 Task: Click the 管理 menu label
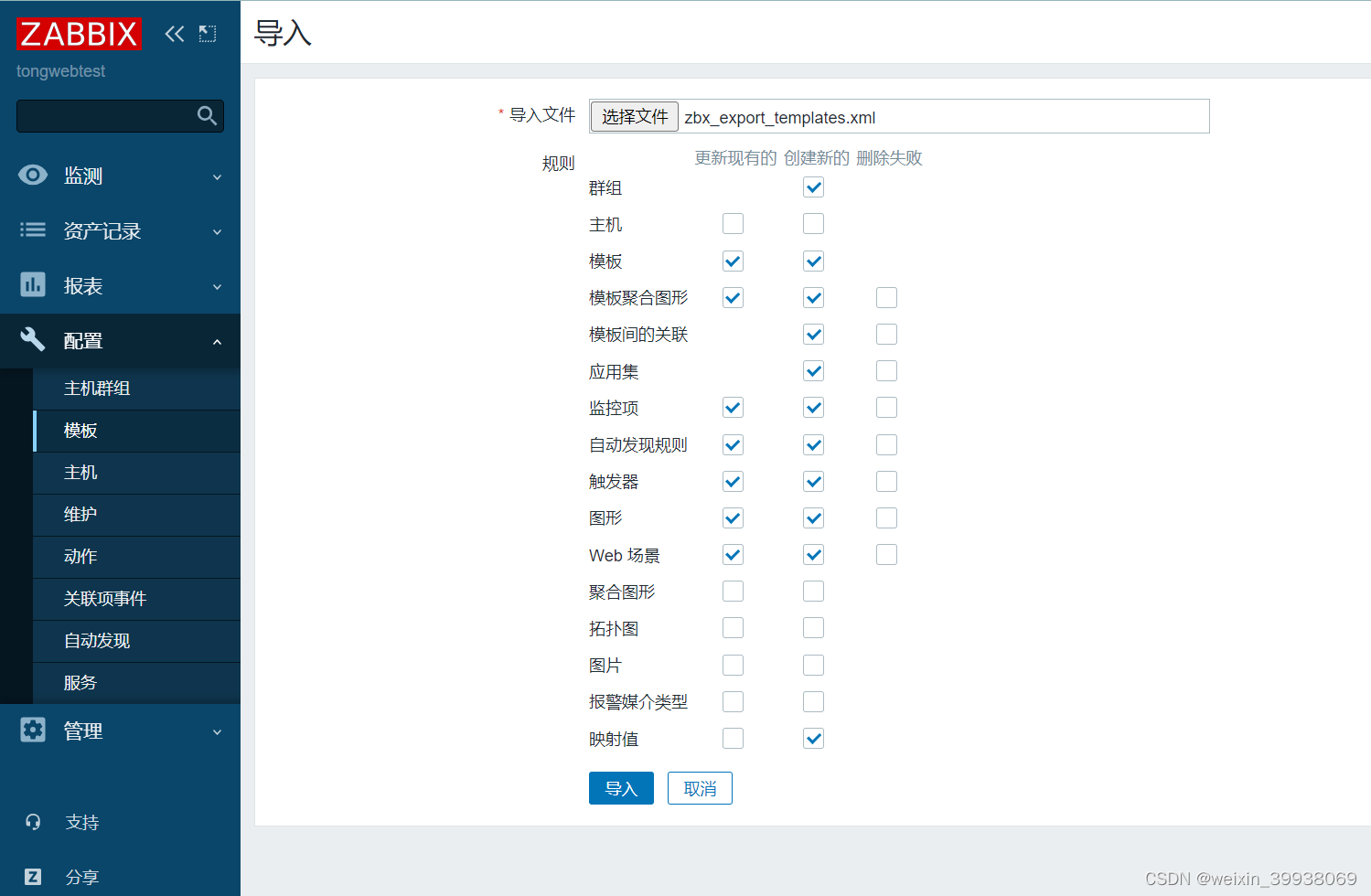click(x=83, y=731)
